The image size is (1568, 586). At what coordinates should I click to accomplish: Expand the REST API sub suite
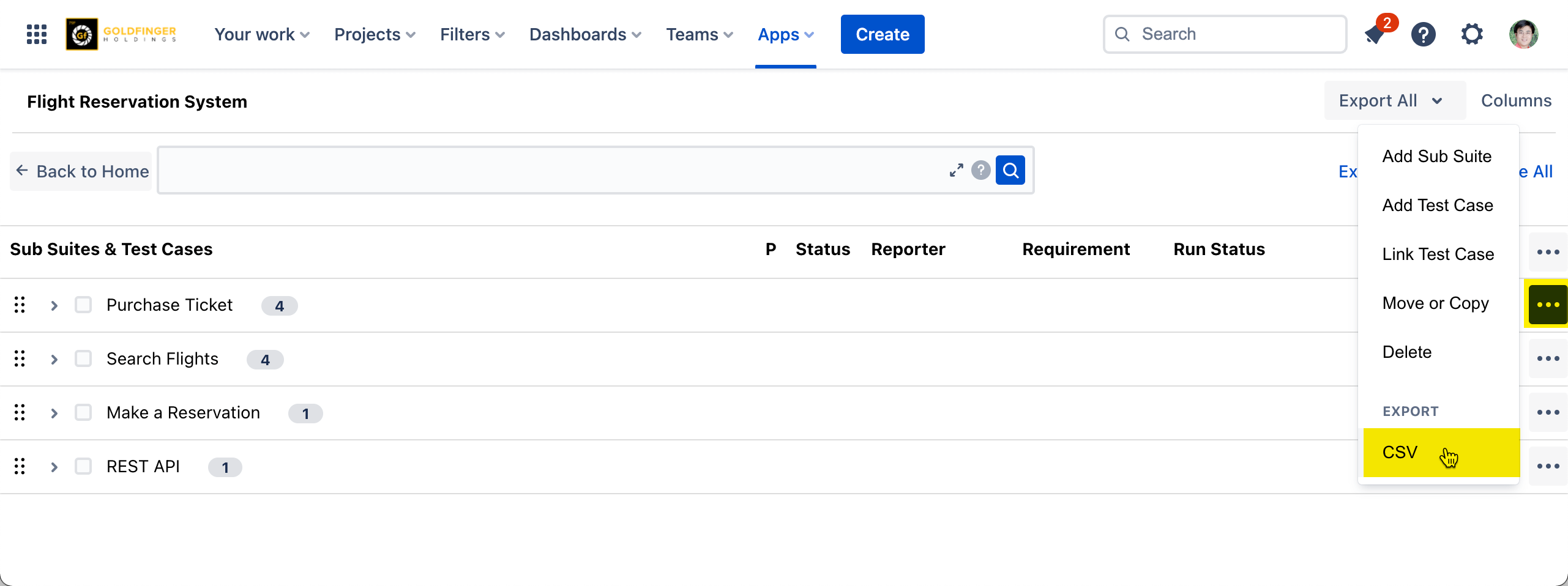[x=54, y=467]
